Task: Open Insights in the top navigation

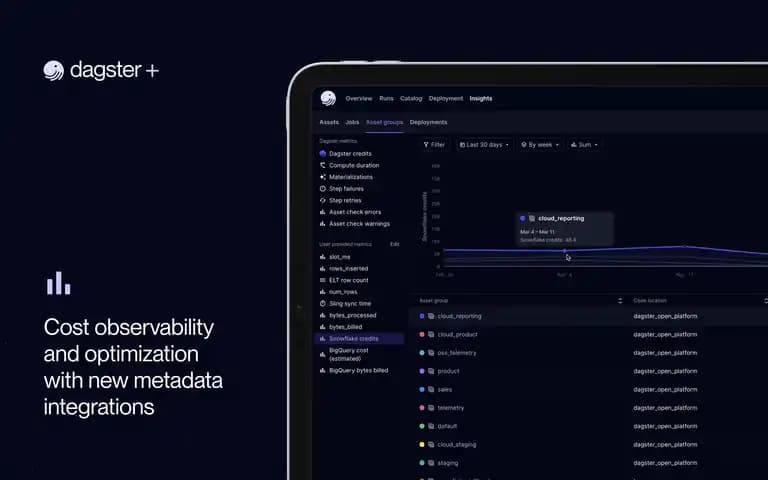Action: click(481, 98)
